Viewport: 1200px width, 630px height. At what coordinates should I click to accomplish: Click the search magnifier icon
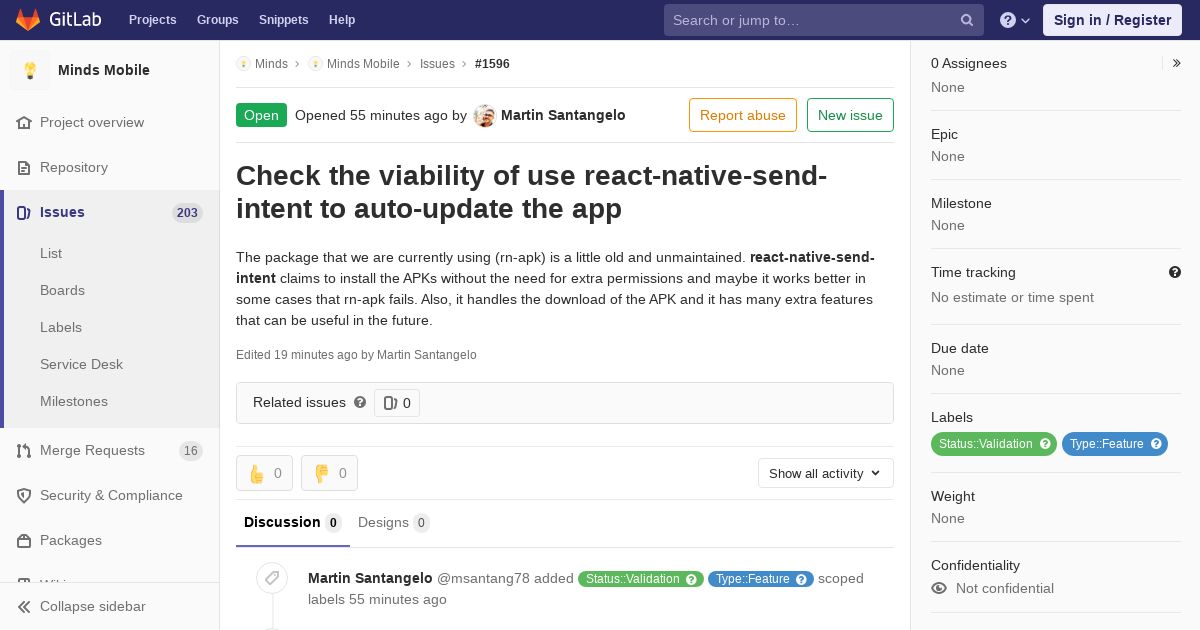point(967,20)
